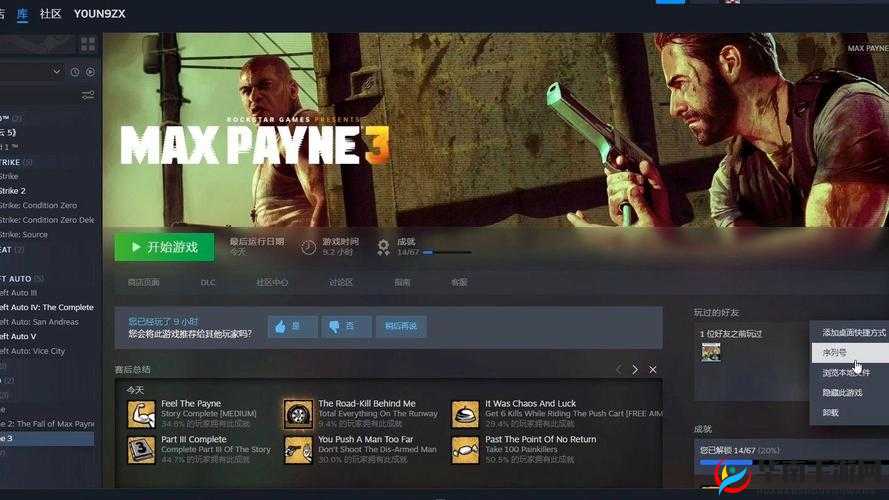Select 序列号 from the context menu
889x500 pixels.
835,352
